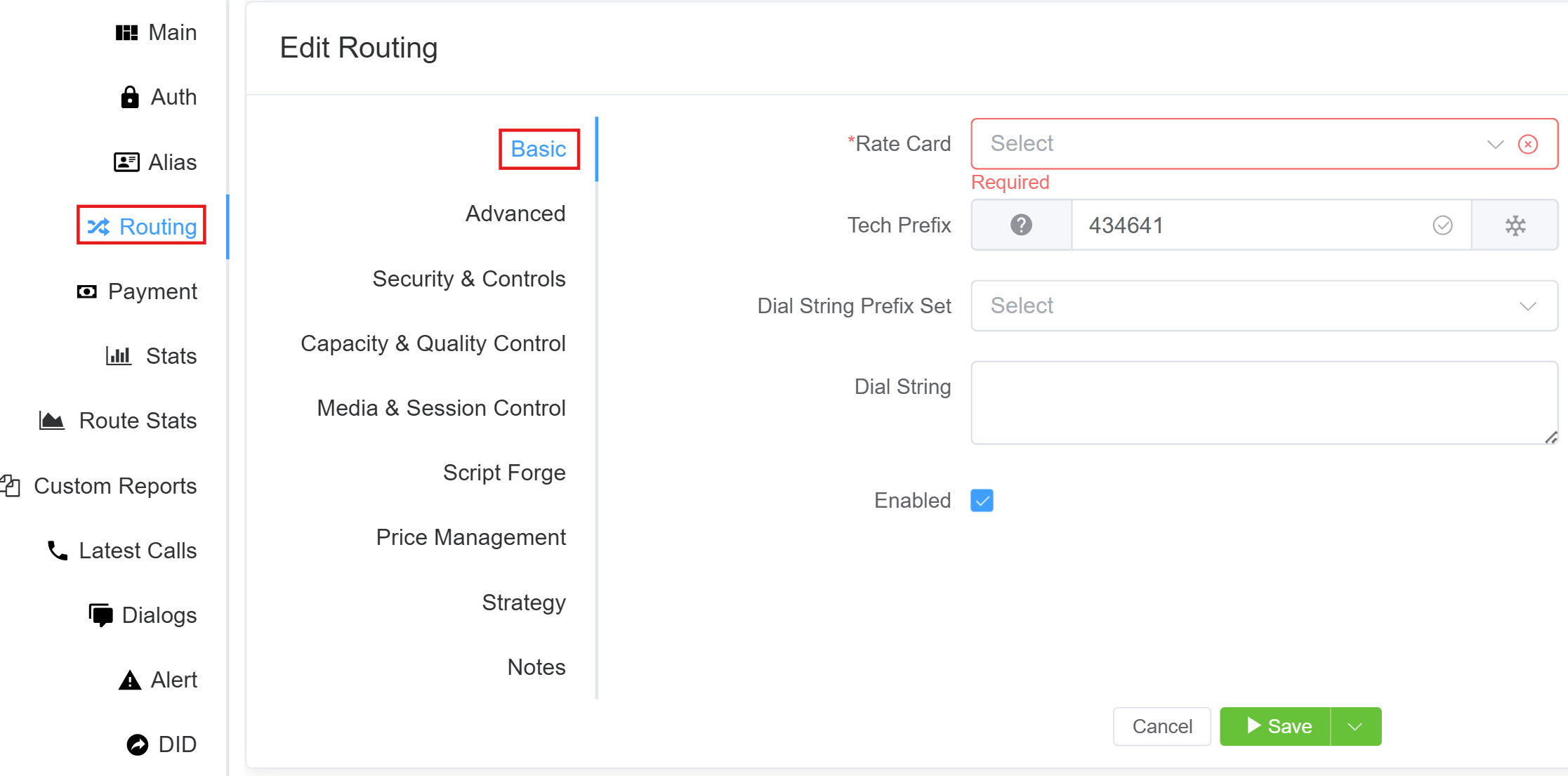
Task: Open the Security & Controls tab
Action: click(468, 279)
